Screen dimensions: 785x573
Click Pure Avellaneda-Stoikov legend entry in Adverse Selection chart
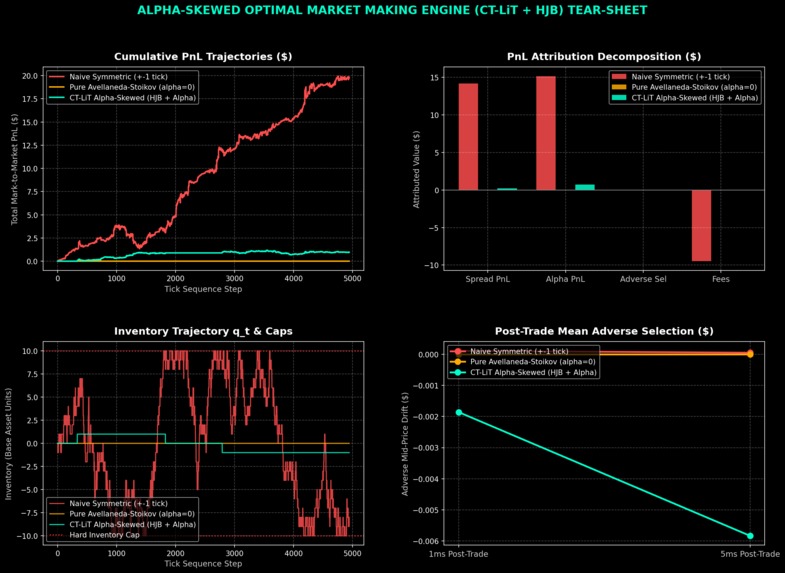[x=523, y=362]
